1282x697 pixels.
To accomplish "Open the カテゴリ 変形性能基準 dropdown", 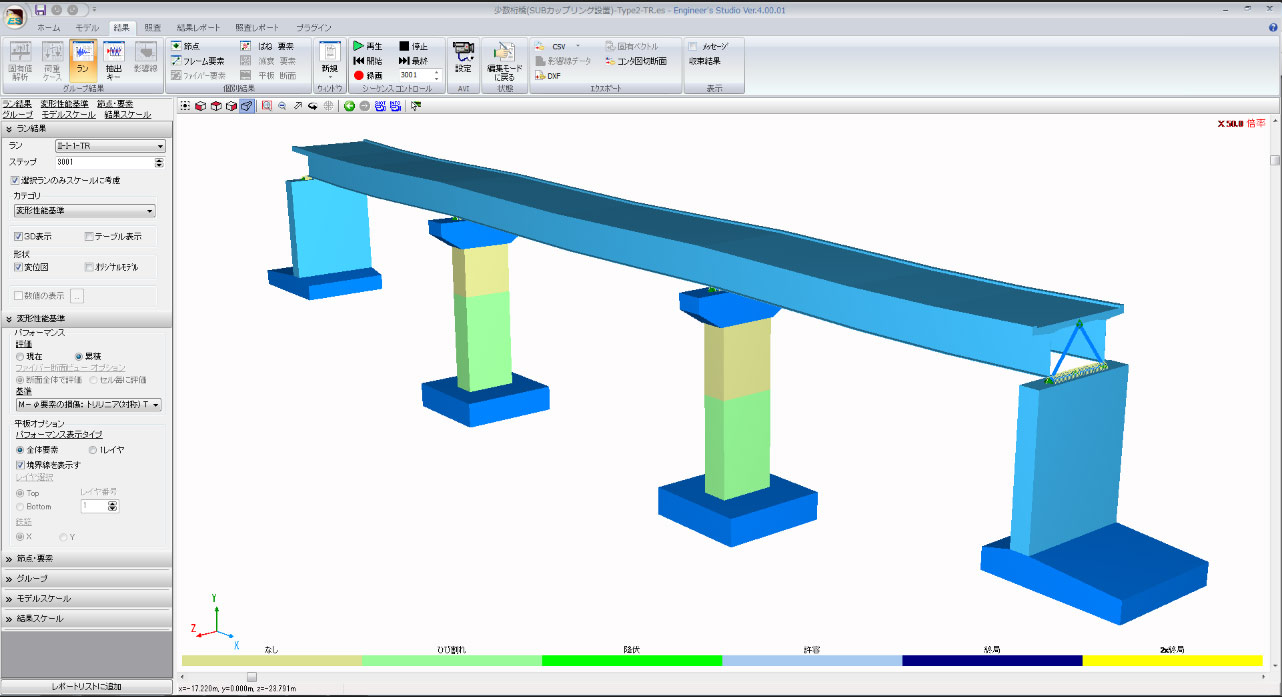I will point(84,211).
